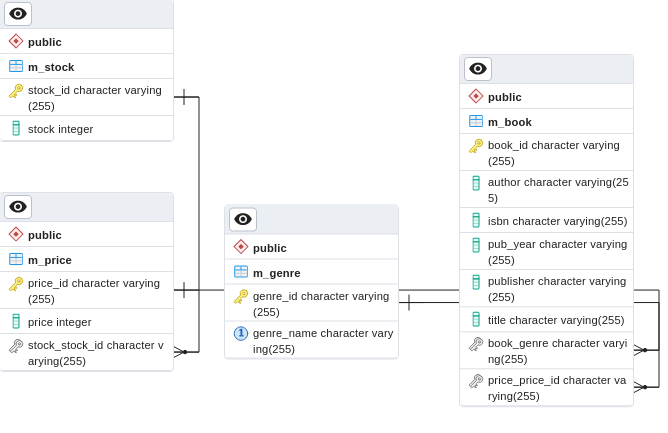The image size is (668, 433).
Task: Click the book_id primary key icon
Action: [x=476, y=146]
